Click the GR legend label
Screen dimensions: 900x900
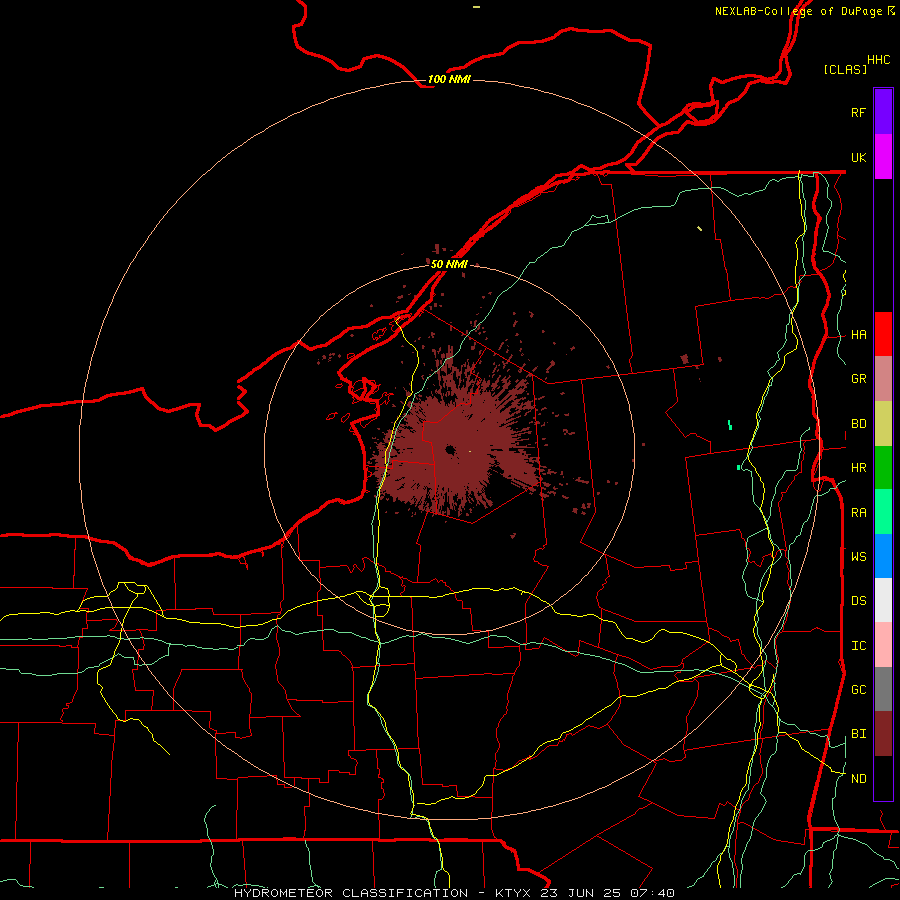pyautogui.click(x=858, y=379)
